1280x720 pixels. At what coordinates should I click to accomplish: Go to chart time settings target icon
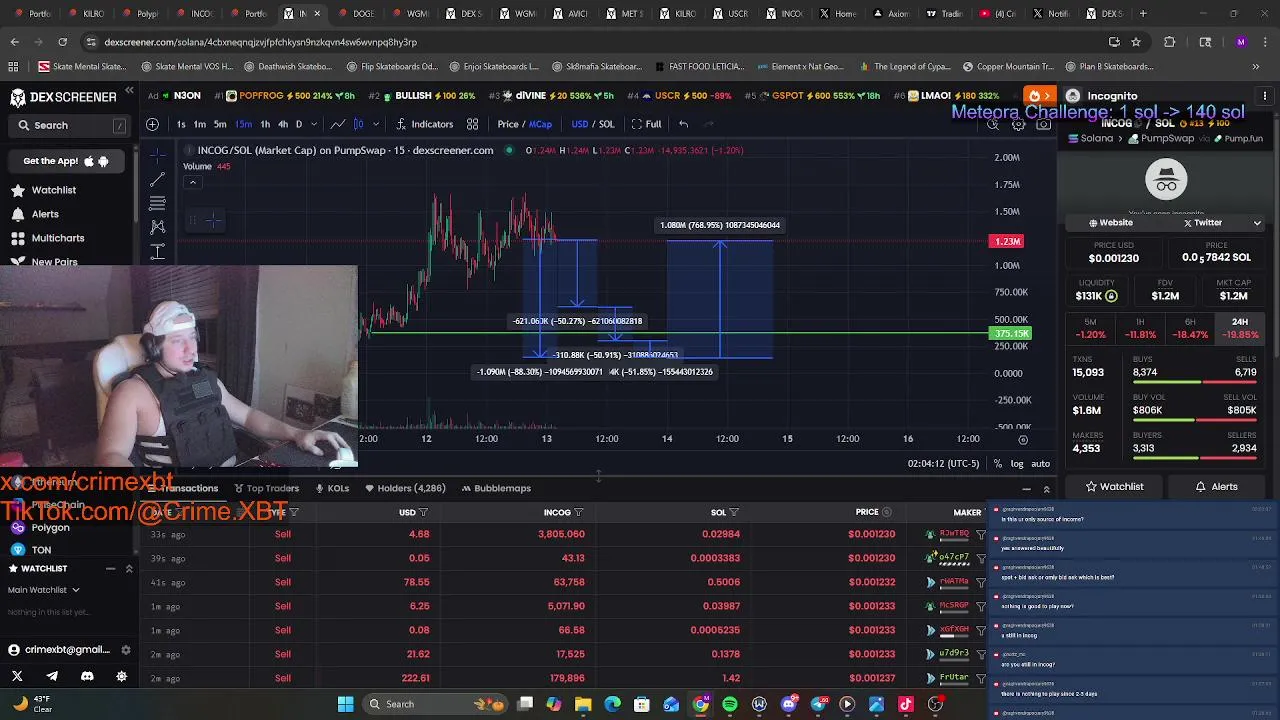(x=1023, y=439)
